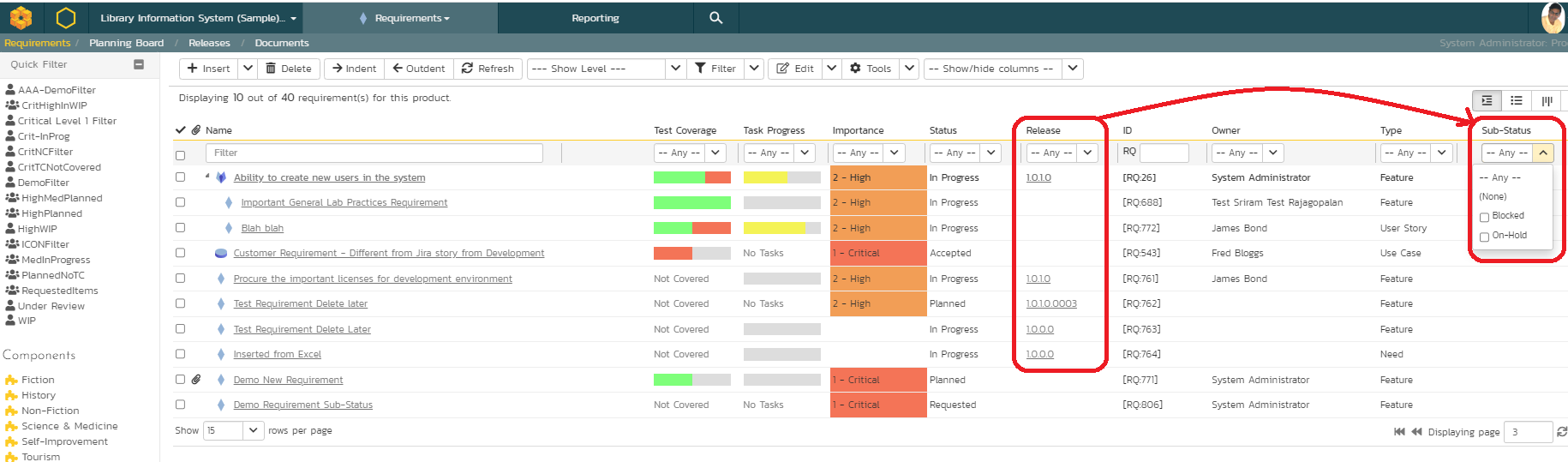1568x462 pixels.
Task: Check the On-Hold sub-status option
Action: click(x=1485, y=237)
